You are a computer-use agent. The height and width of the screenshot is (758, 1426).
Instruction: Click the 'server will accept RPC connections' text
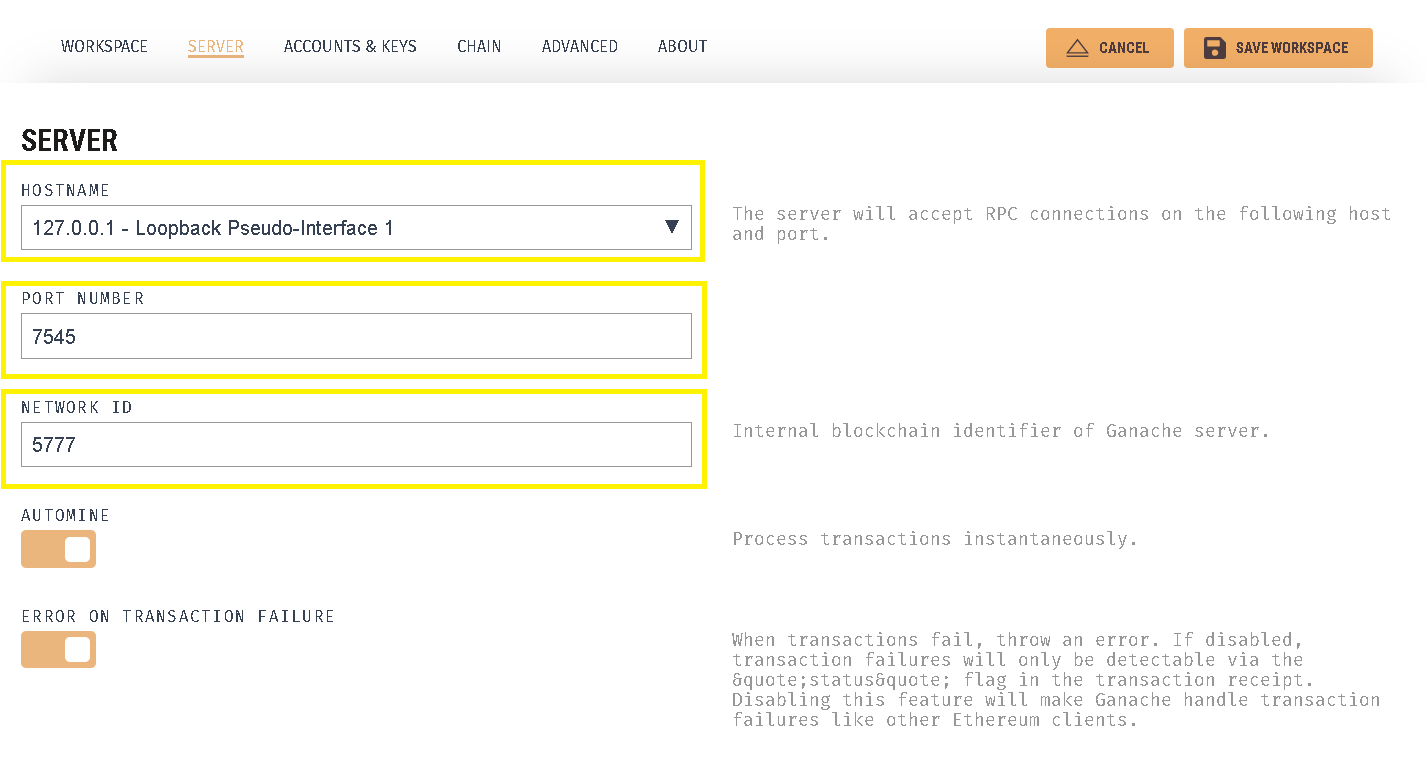[1061, 224]
